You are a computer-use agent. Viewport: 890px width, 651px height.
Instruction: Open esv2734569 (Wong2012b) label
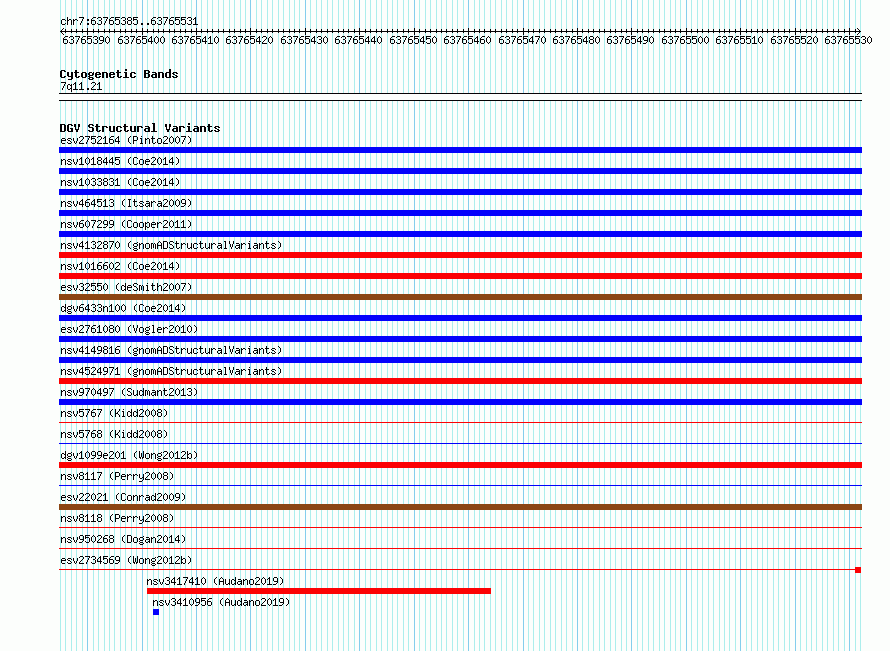point(126,560)
